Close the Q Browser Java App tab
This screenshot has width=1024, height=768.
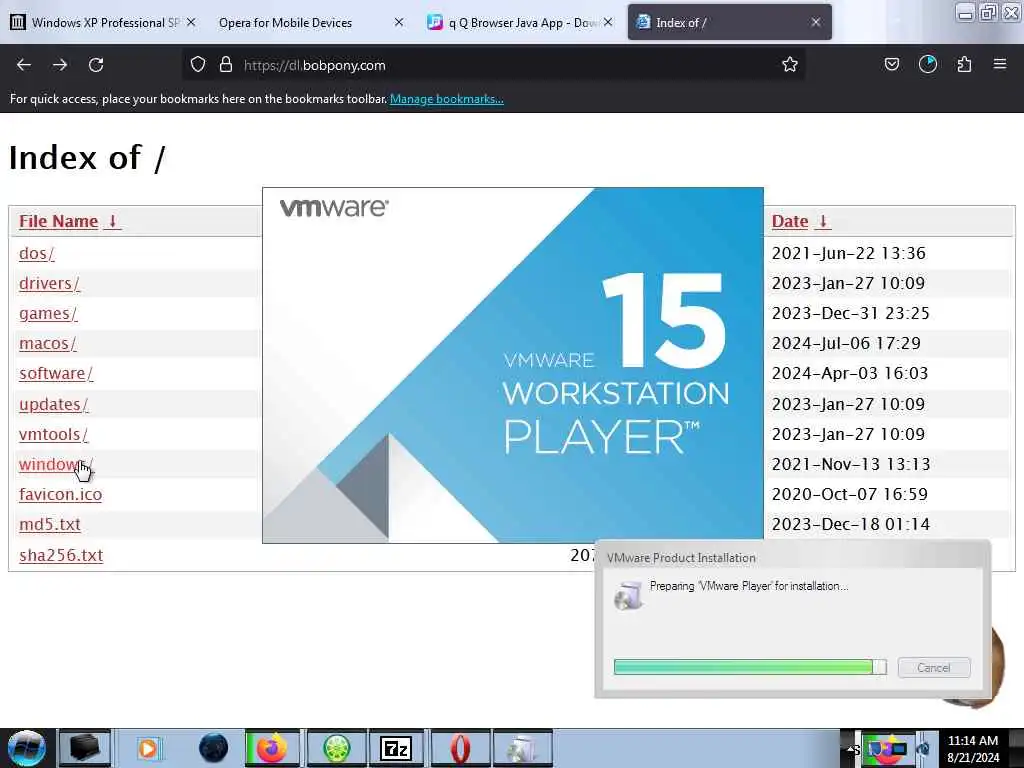click(x=608, y=22)
